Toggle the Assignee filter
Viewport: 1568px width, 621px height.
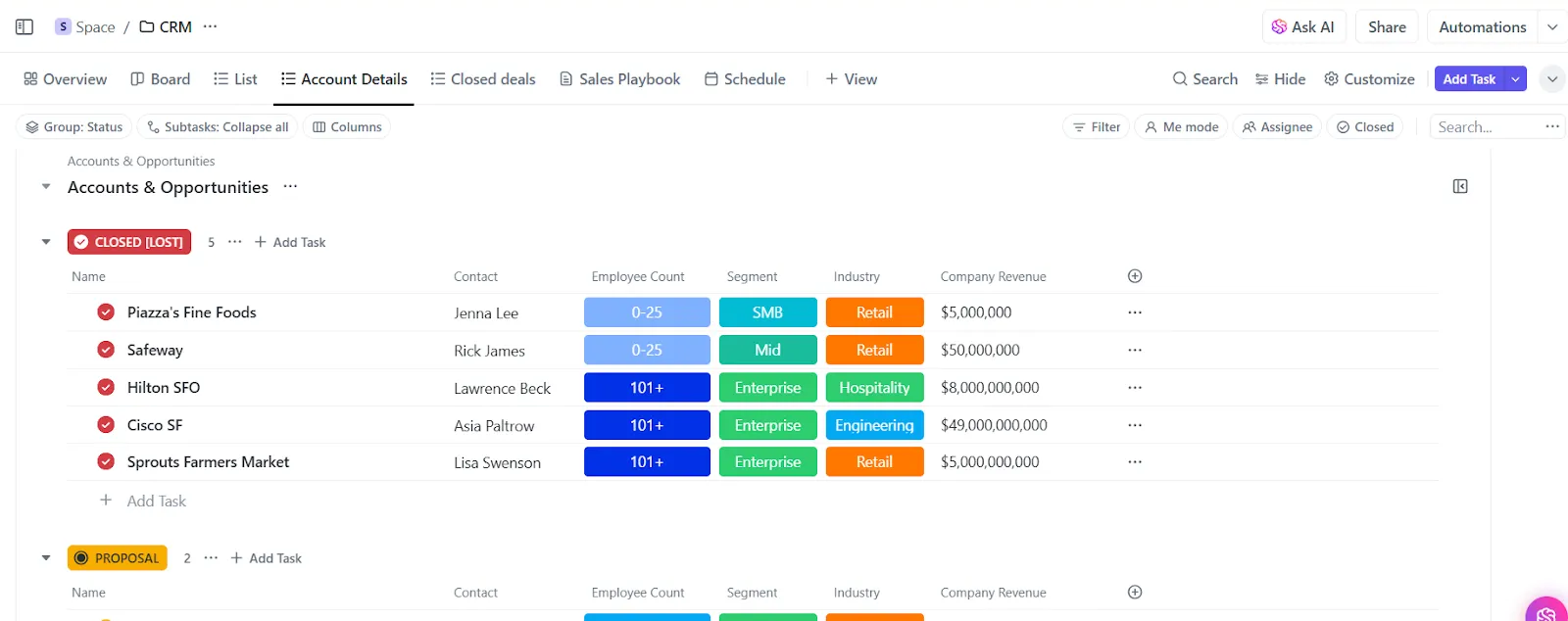tap(1277, 127)
